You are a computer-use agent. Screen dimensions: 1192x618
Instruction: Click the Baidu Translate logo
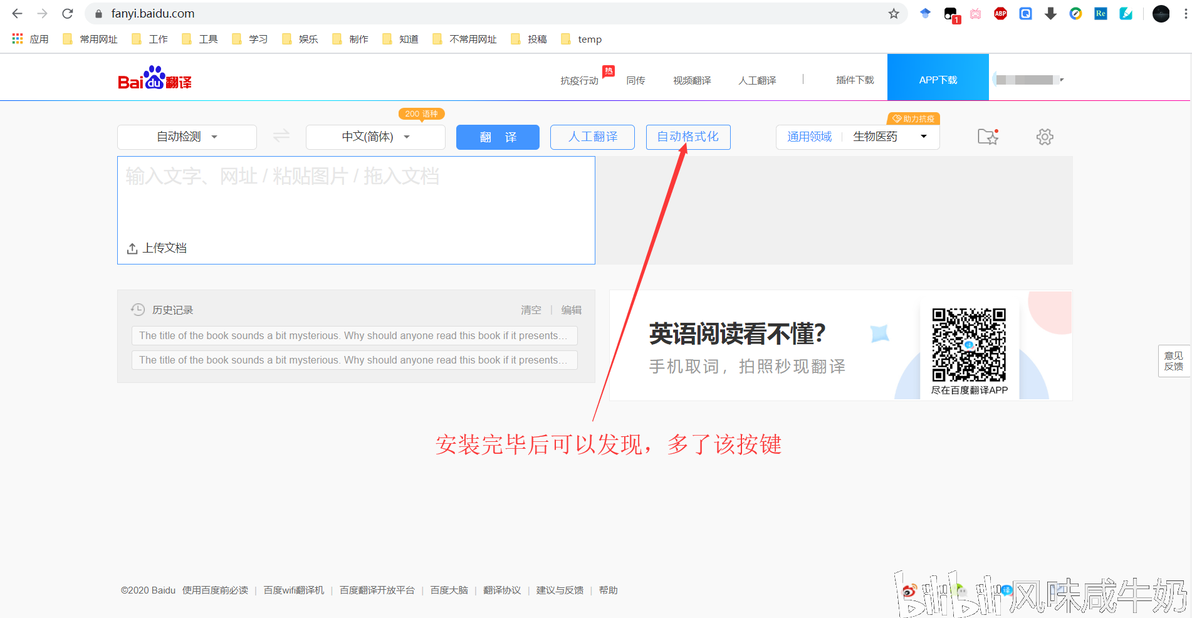pyautogui.click(x=155, y=78)
